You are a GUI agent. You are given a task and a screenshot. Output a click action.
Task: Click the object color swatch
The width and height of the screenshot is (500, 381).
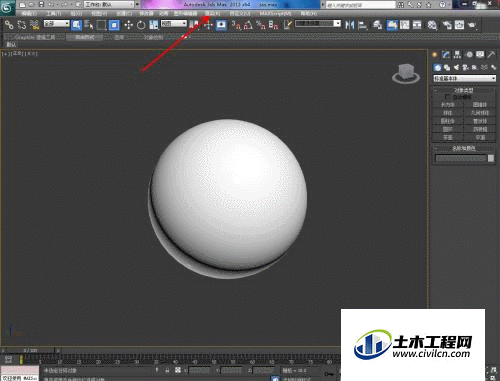(491, 158)
